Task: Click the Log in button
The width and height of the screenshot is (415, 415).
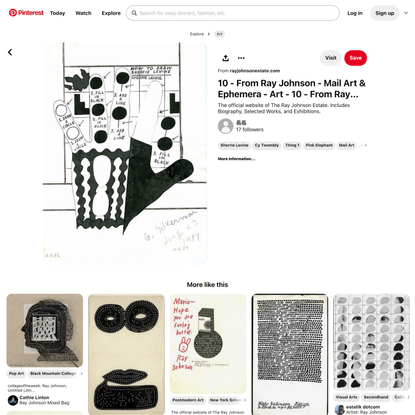Action: coord(355,13)
